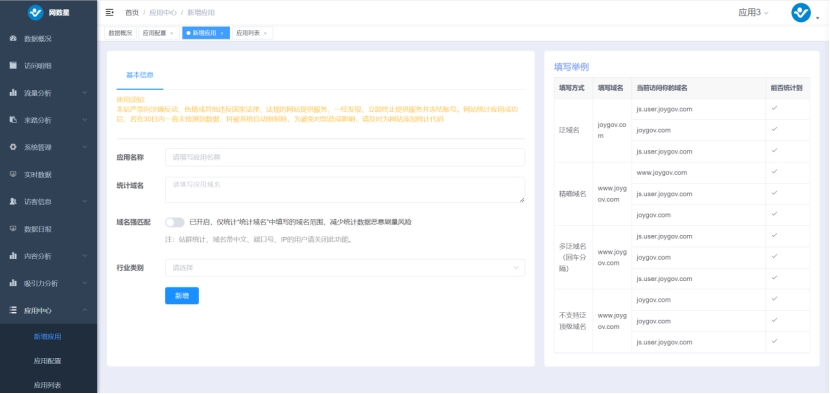This screenshot has width=830, height=394.
Task: Open the 访问明细 sidebar menu item
Action: point(48,66)
